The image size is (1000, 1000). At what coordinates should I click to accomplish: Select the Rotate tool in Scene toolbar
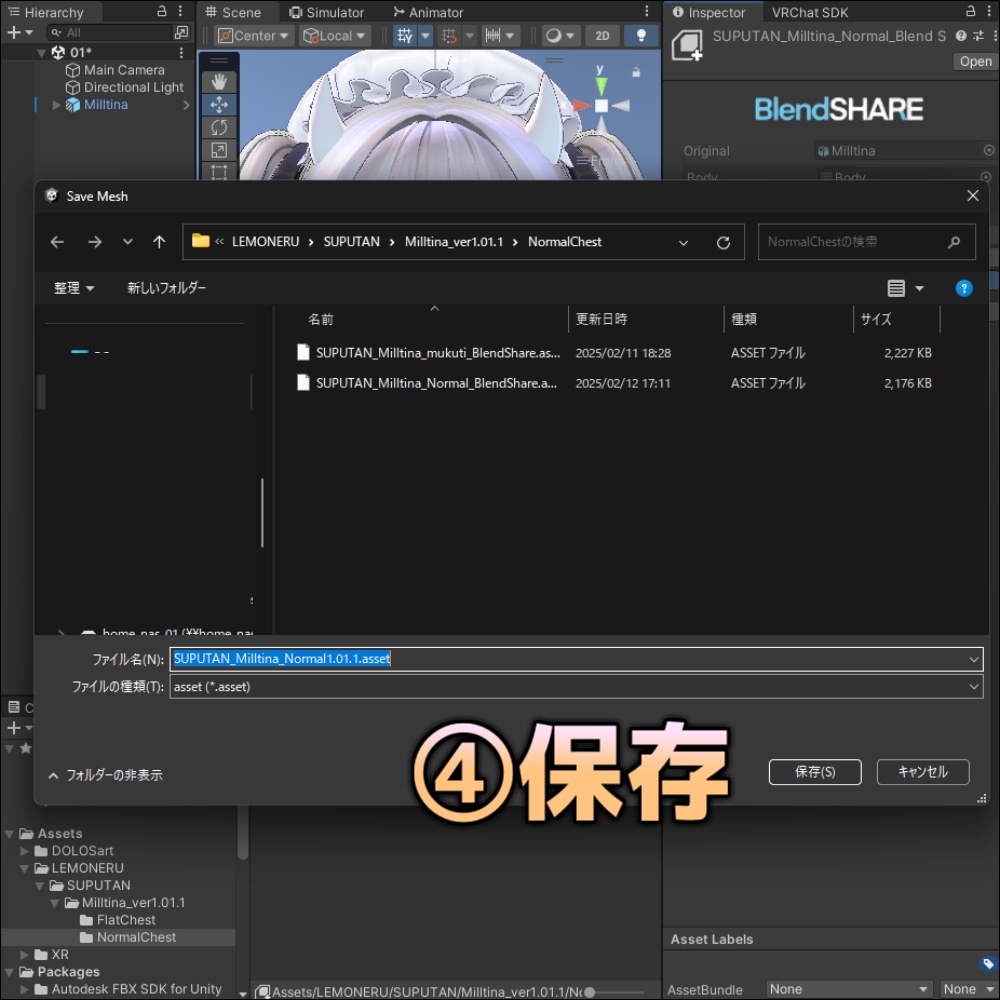pyautogui.click(x=219, y=128)
